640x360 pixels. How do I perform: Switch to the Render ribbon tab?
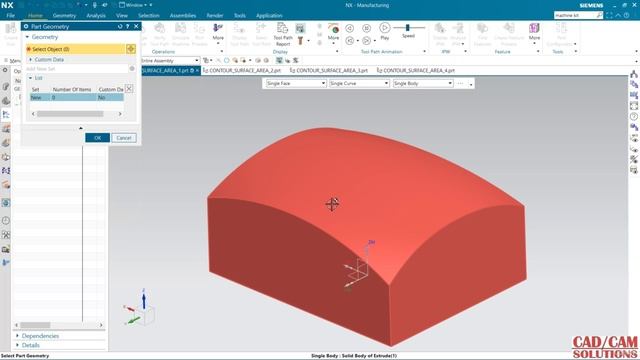(215, 15)
